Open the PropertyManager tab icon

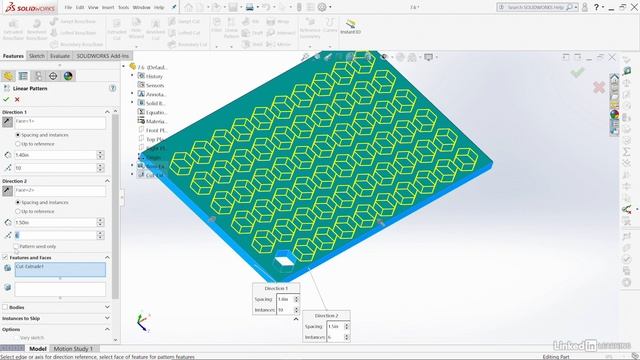(x=23, y=76)
